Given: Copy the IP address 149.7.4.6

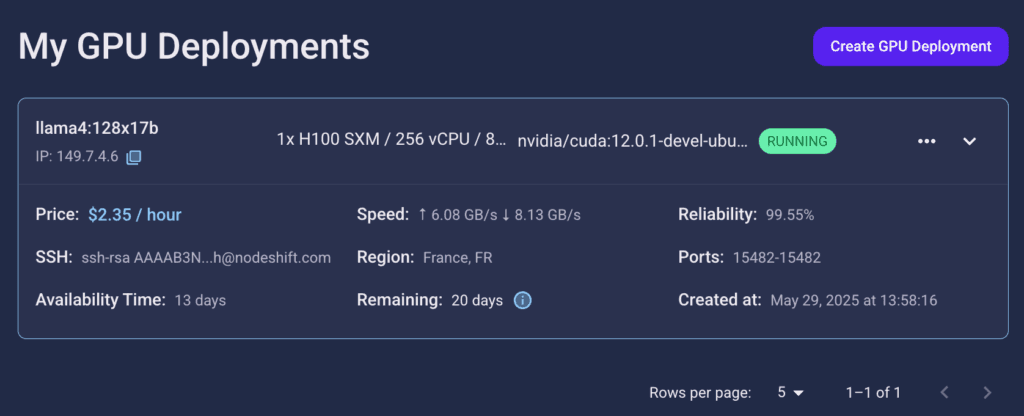Looking at the screenshot, I should [x=133, y=157].
